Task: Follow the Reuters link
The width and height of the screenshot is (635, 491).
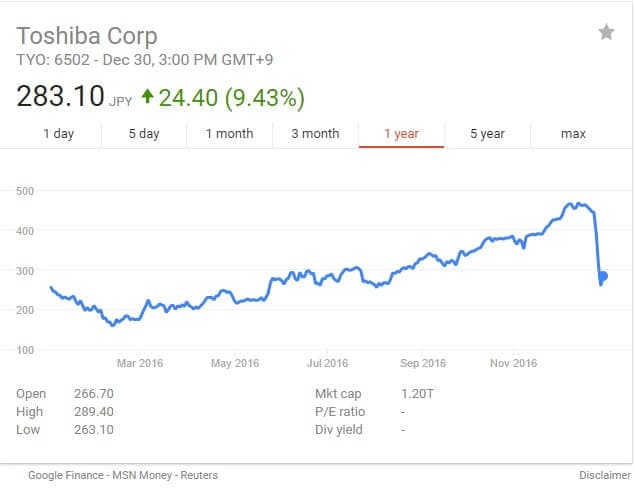Action: coord(197,475)
